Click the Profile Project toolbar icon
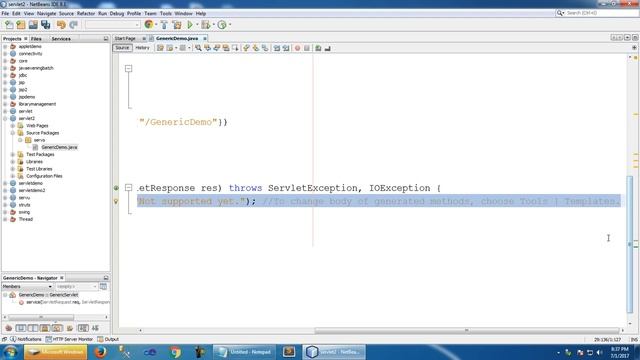The width and height of the screenshot is (640, 360). click(x=222, y=25)
